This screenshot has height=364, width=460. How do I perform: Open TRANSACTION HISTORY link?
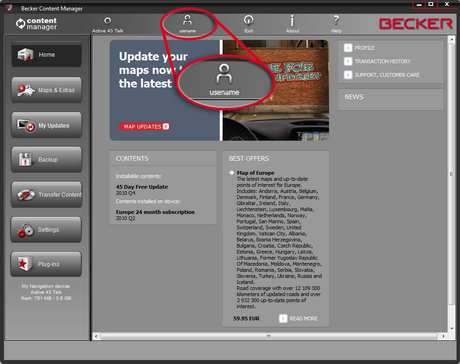click(x=377, y=61)
